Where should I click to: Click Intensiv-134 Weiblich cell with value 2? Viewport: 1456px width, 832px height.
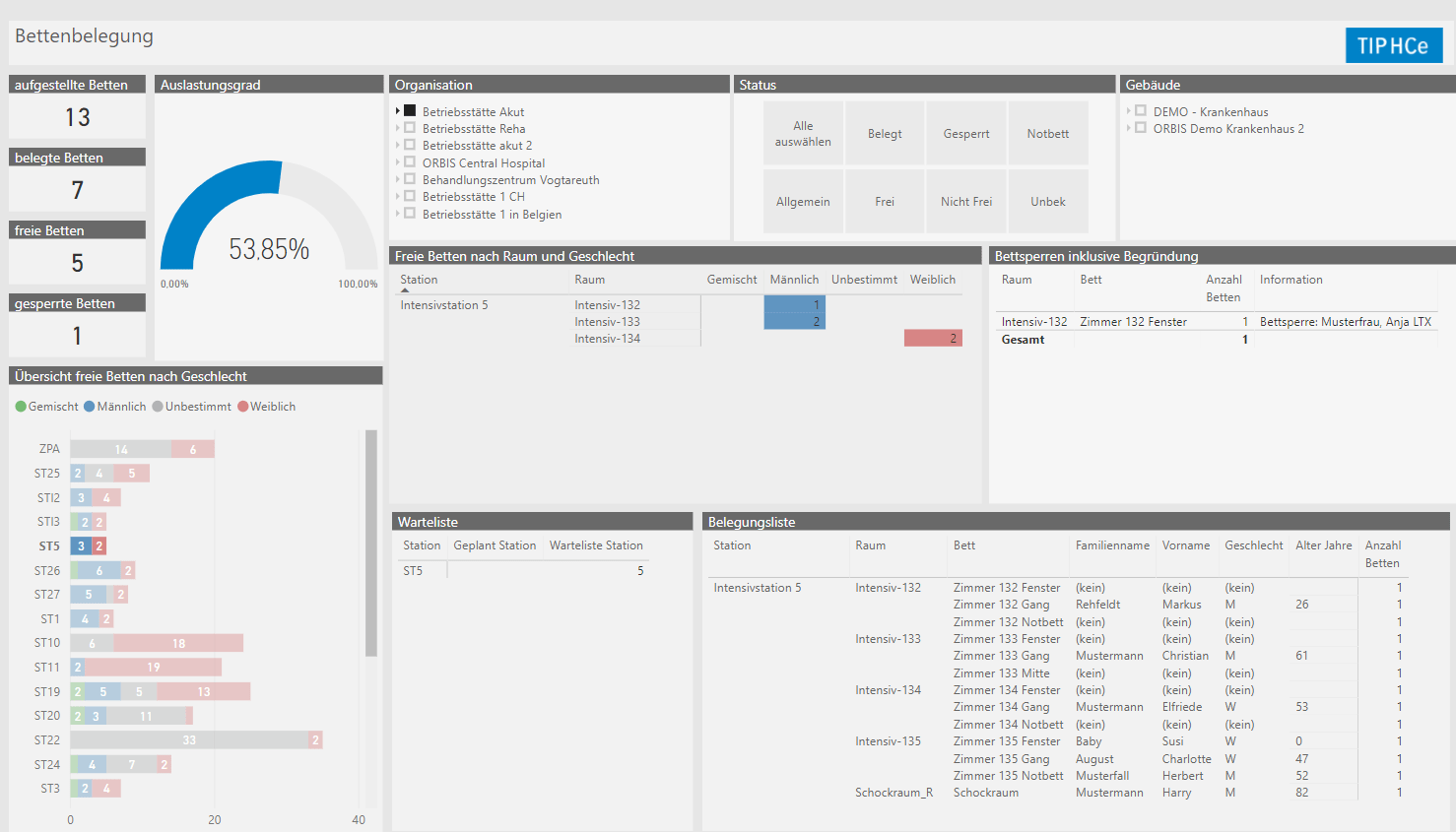(x=933, y=338)
